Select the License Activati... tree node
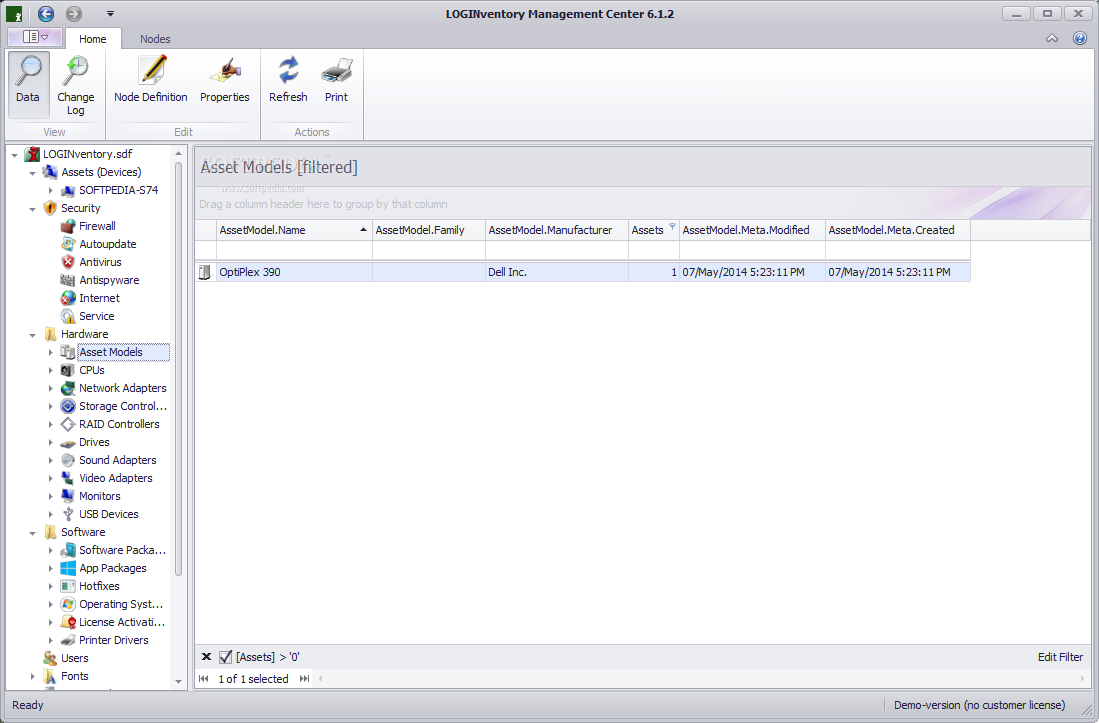This screenshot has height=723, width=1099. coord(122,622)
